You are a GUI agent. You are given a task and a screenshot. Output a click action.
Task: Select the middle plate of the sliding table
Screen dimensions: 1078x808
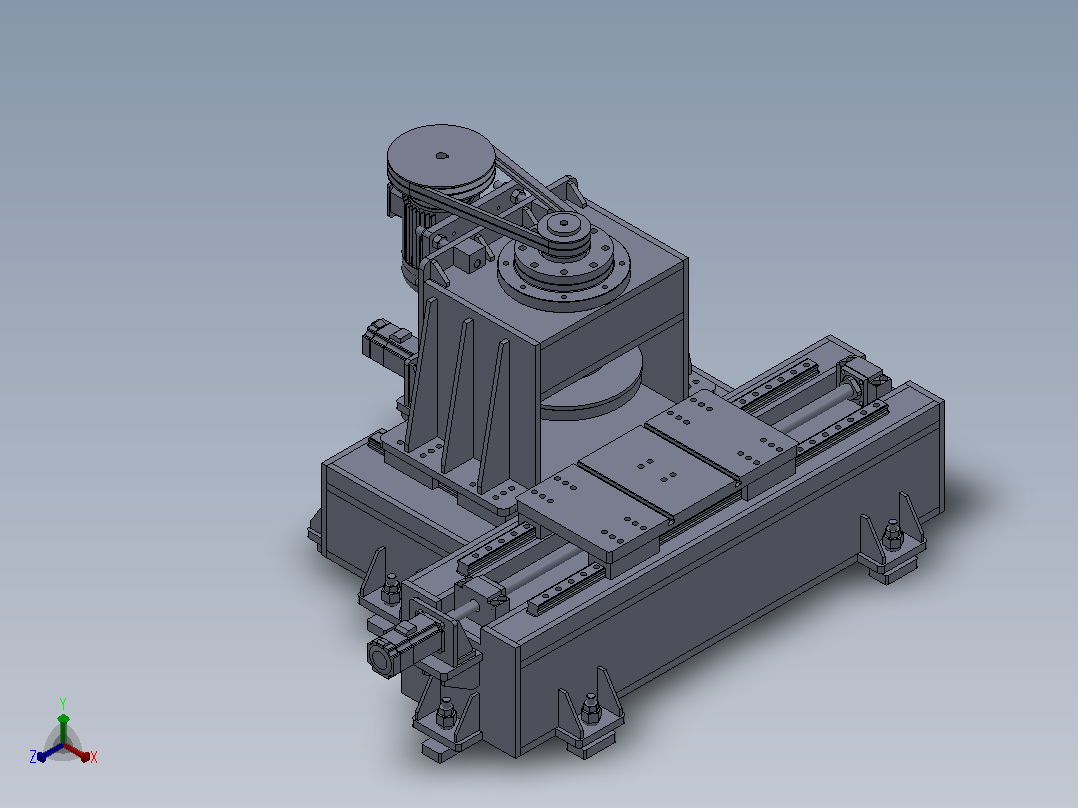pyautogui.click(x=659, y=471)
